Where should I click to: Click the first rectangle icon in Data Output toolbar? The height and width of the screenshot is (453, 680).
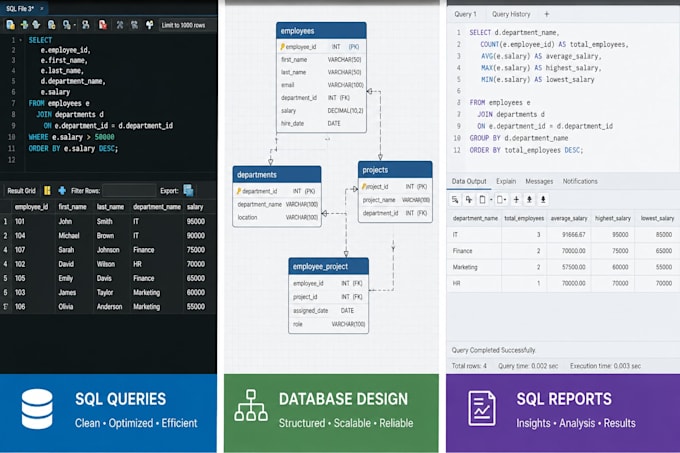pos(482,199)
